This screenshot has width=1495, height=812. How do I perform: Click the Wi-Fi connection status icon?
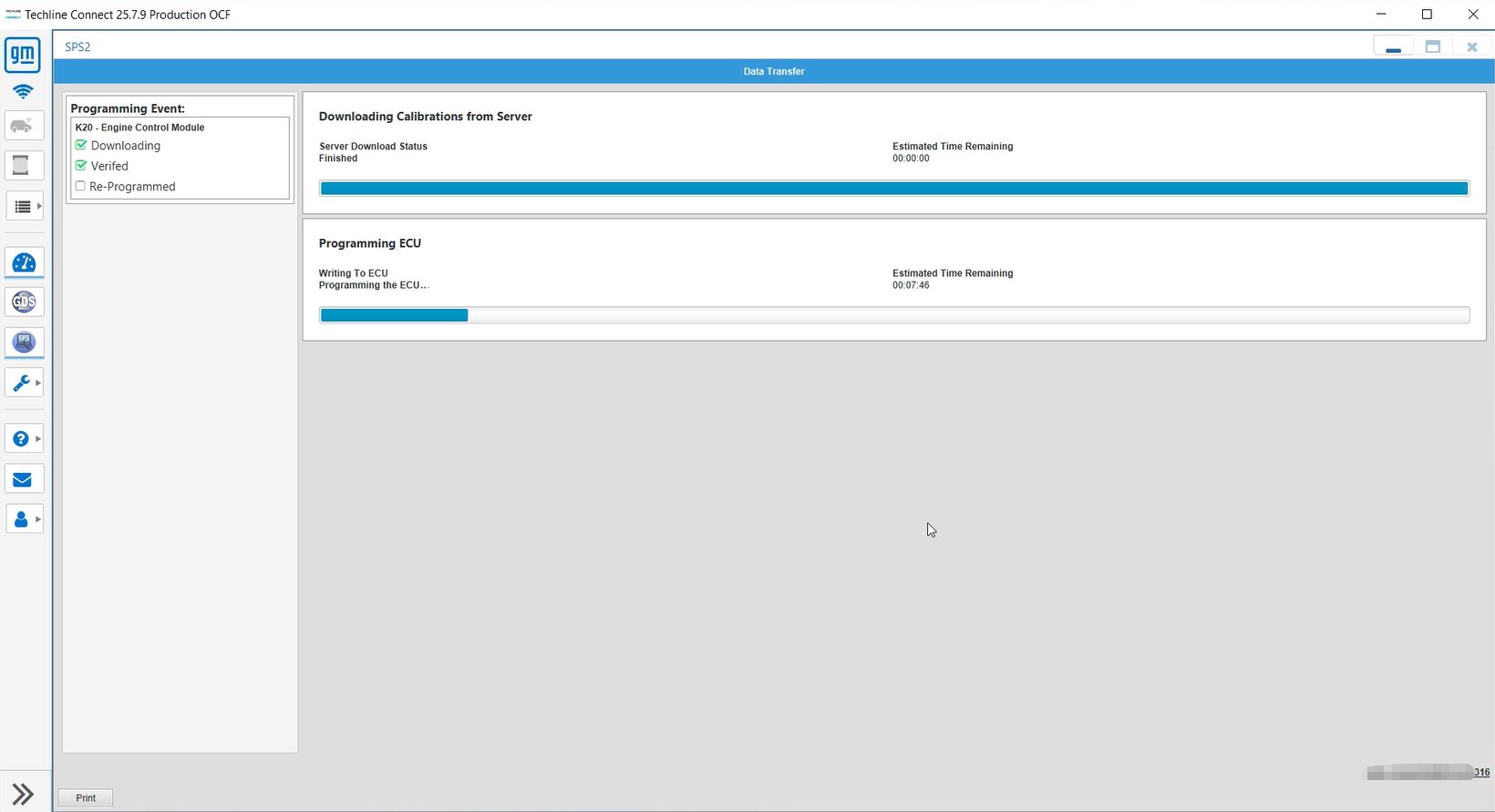23,91
